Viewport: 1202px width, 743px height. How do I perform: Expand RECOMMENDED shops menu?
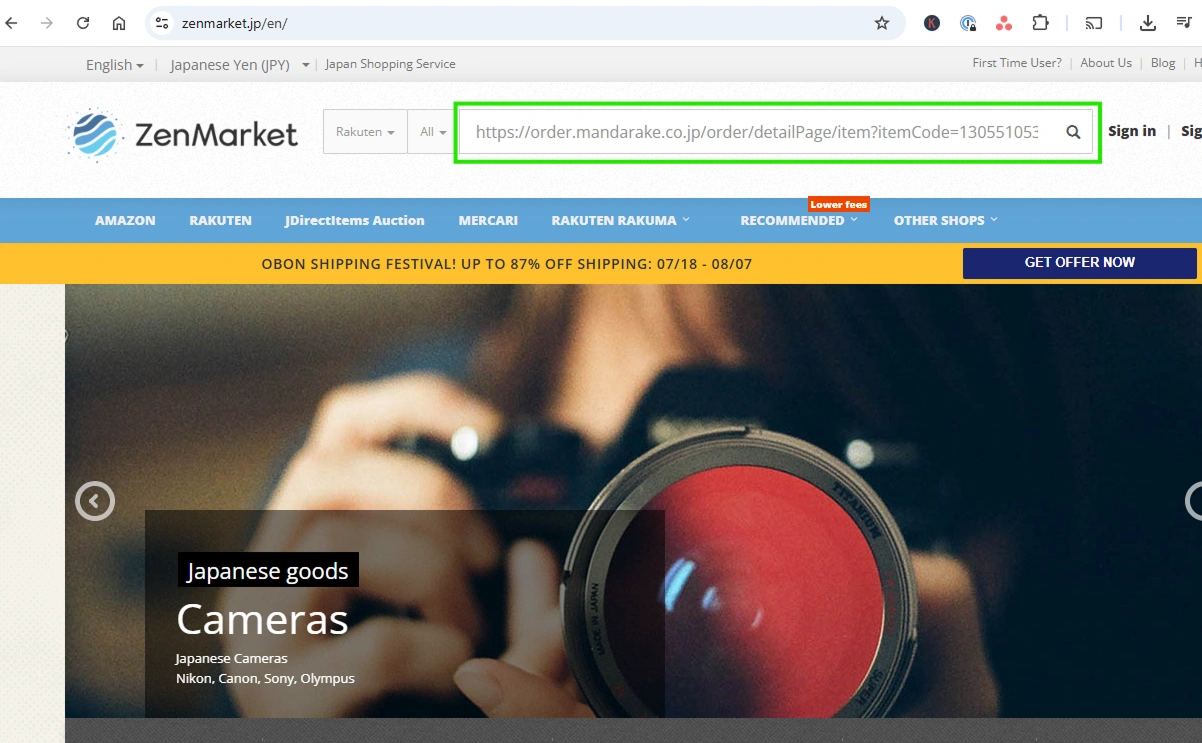click(798, 221)
